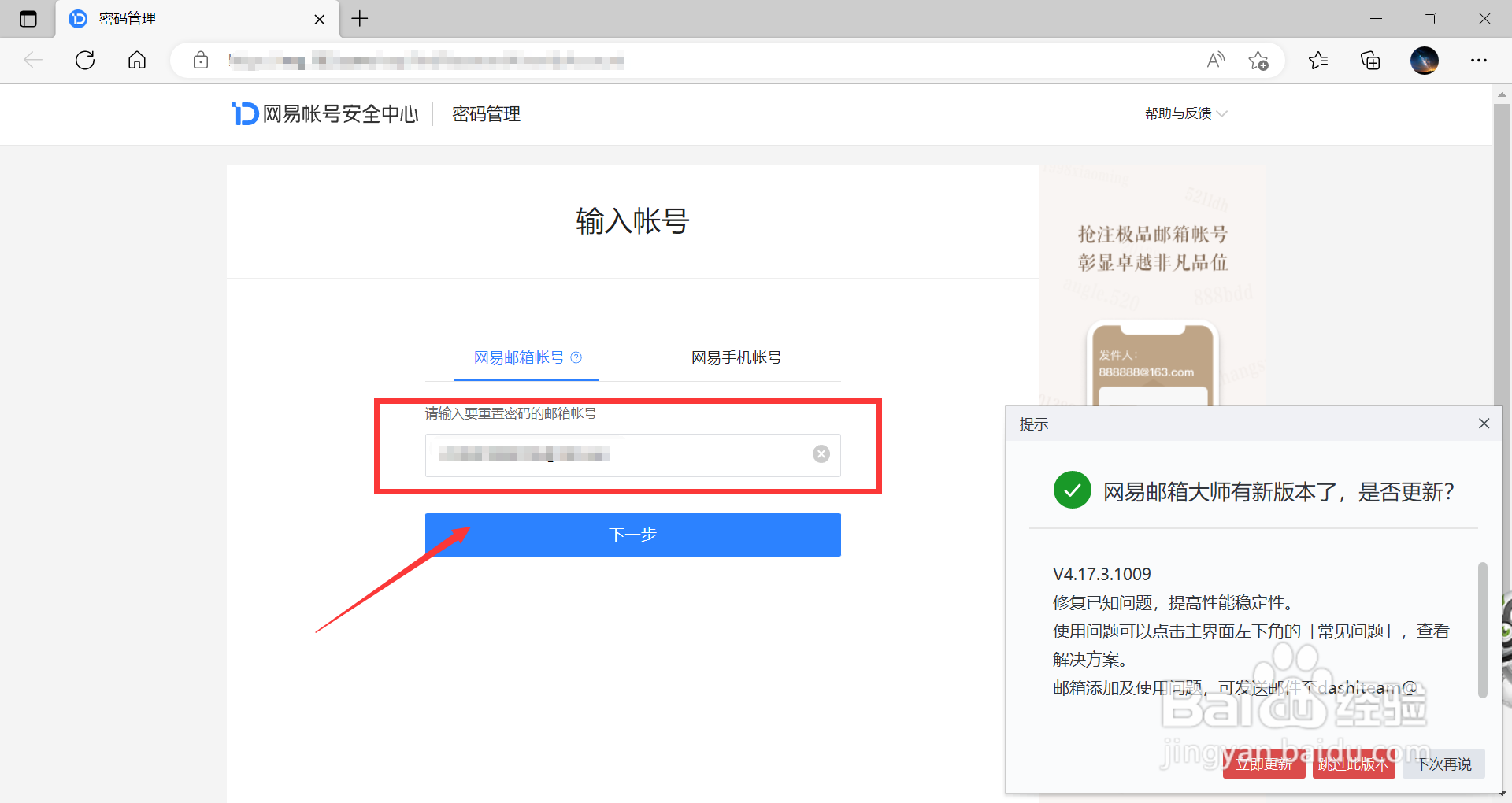Click the green checkmark icon in dialog
1512x803 pixels.
[x=1073, y=490]
